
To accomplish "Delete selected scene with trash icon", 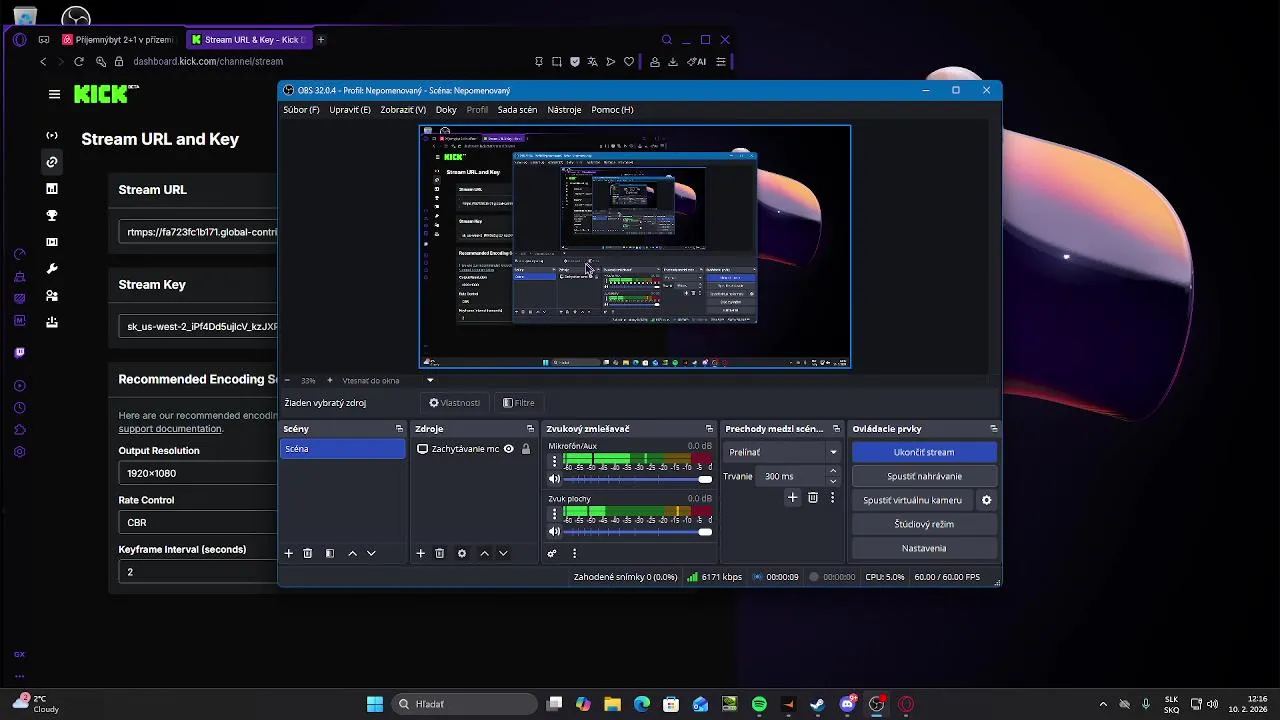I will tap(308, 553).
